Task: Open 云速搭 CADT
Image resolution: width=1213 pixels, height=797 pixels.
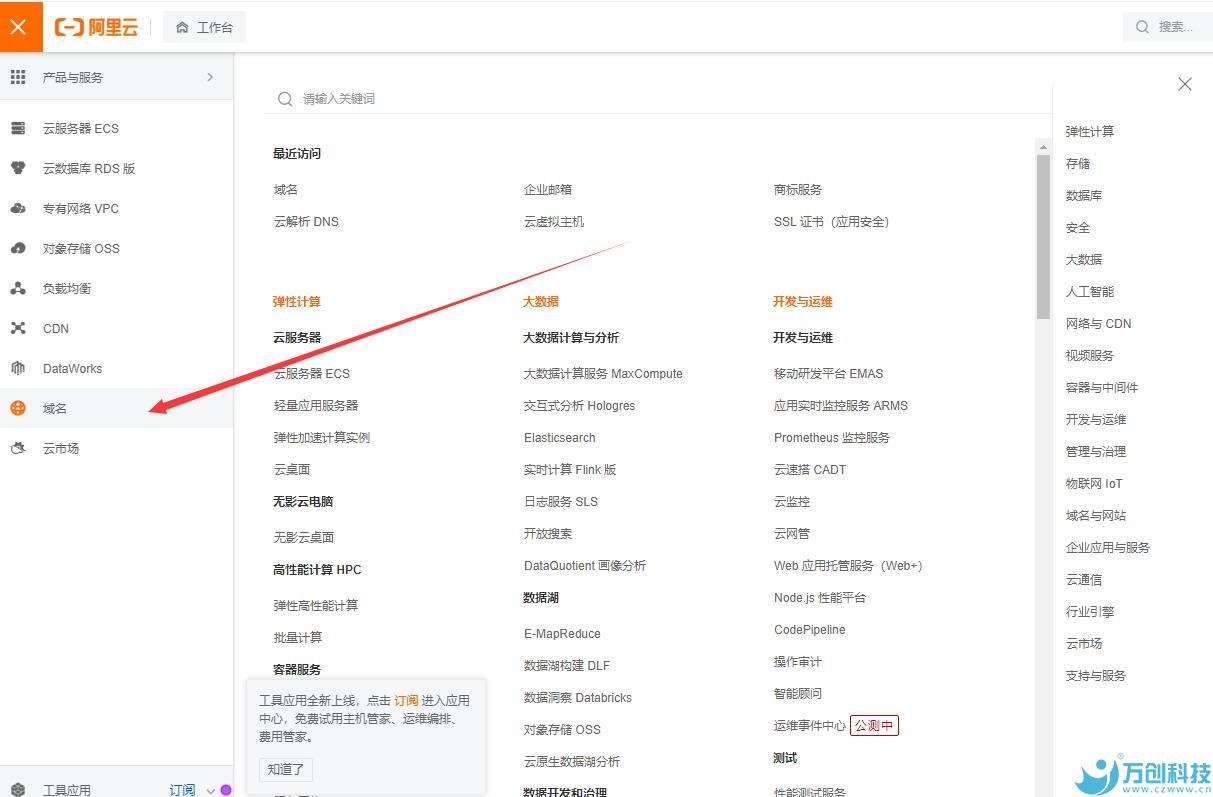Action: [810, 469]
